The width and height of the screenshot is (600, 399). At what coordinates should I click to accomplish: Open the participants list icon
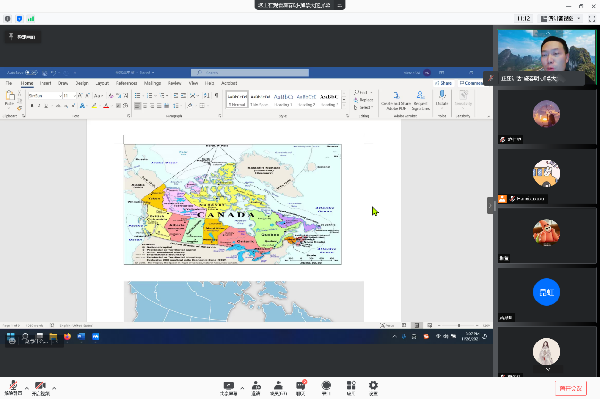(x=279, y=388)
